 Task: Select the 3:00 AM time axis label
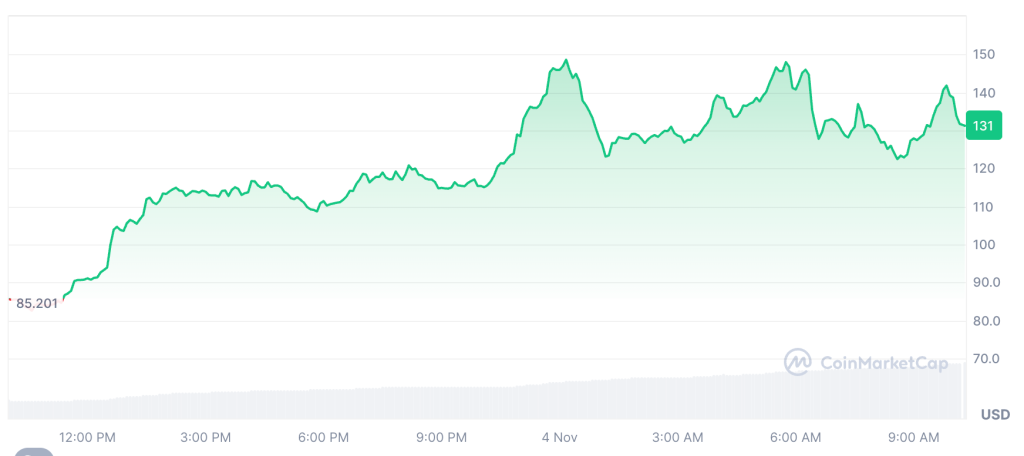(x=678, y=438)
